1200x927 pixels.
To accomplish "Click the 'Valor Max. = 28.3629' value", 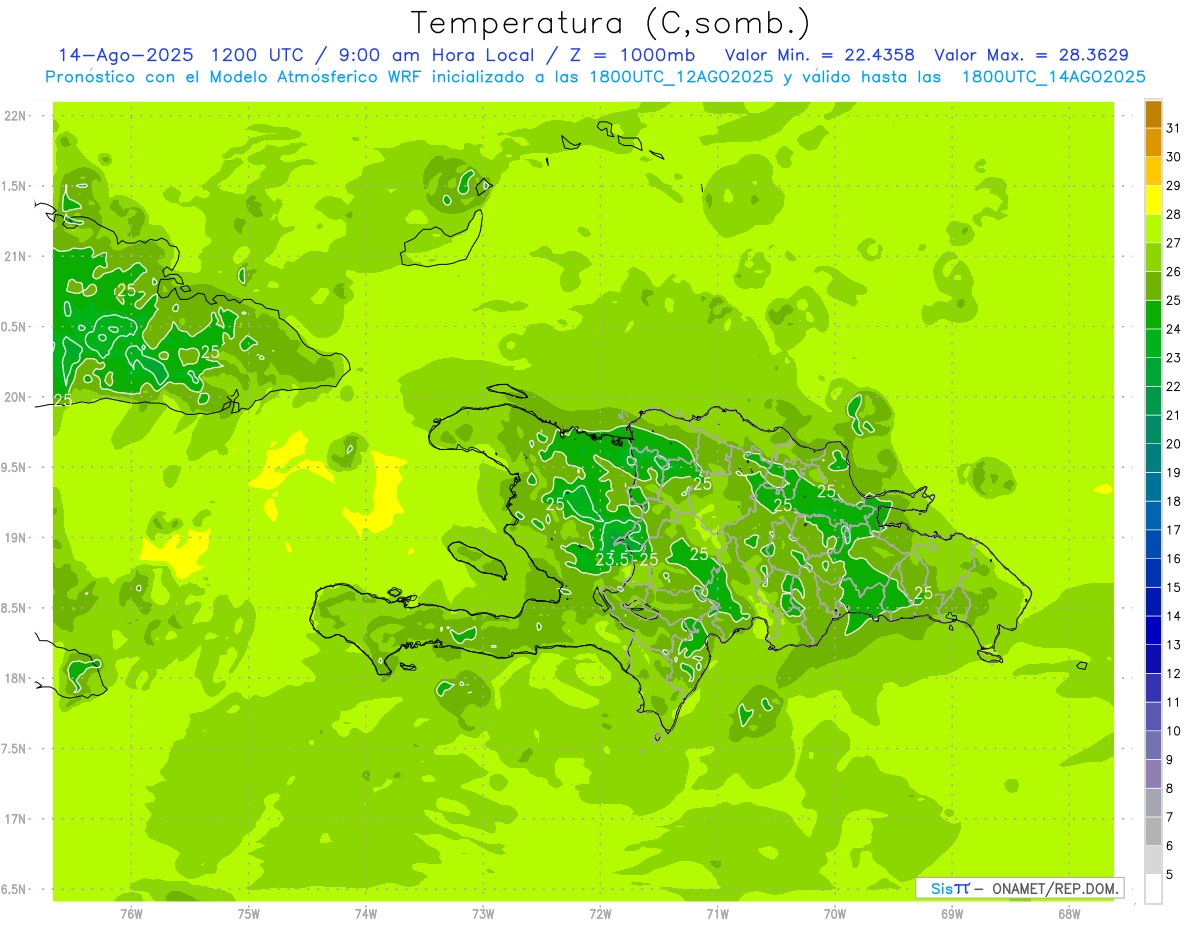I will 1032,55.
